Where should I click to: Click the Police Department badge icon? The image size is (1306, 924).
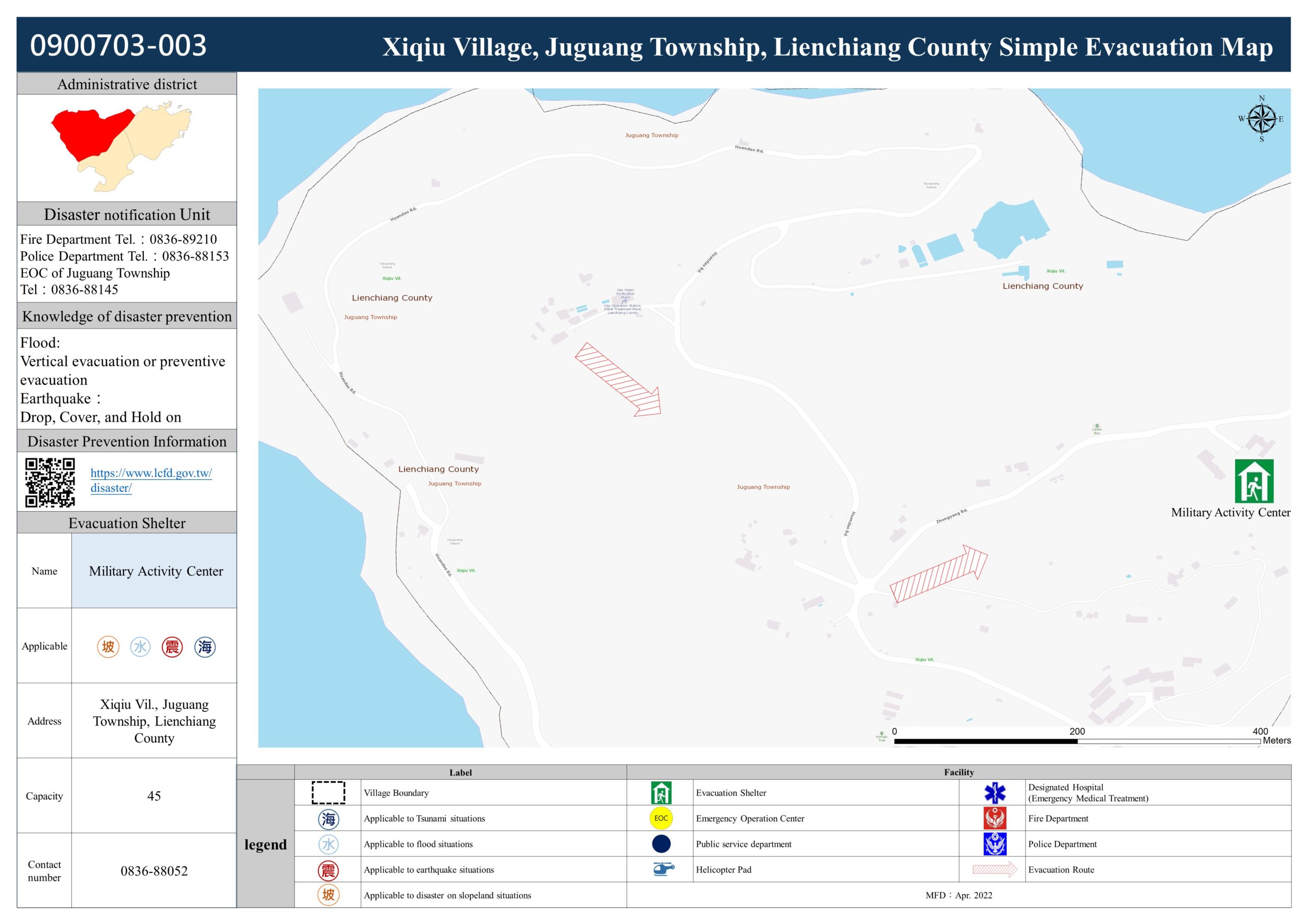click(x=995, y=844)
